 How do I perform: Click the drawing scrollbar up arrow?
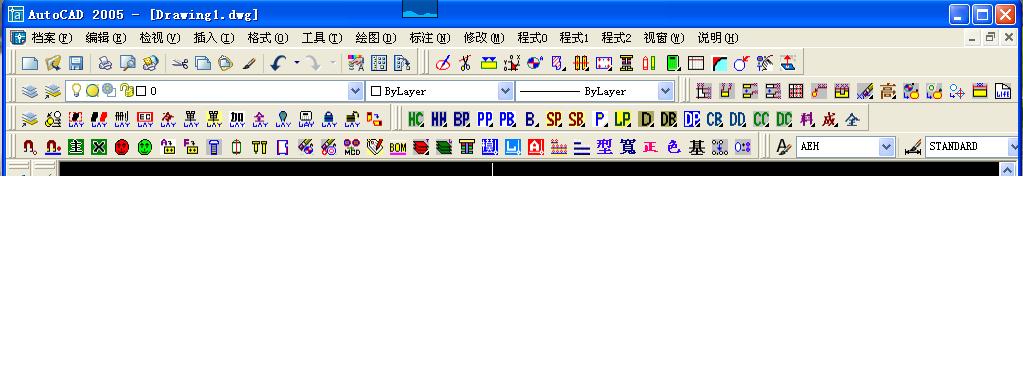[1007, 170]
